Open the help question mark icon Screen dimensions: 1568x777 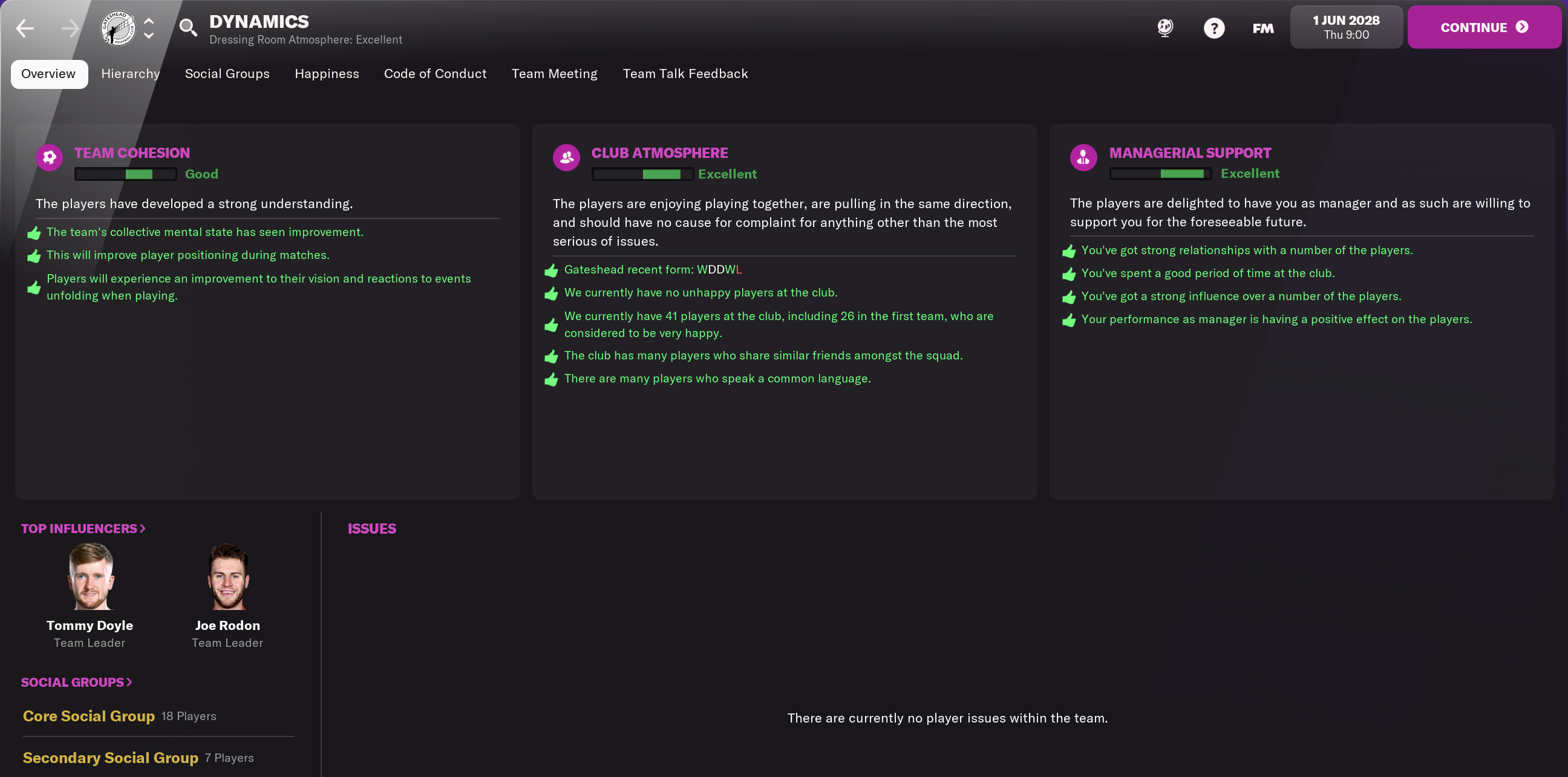(1214, 28)
